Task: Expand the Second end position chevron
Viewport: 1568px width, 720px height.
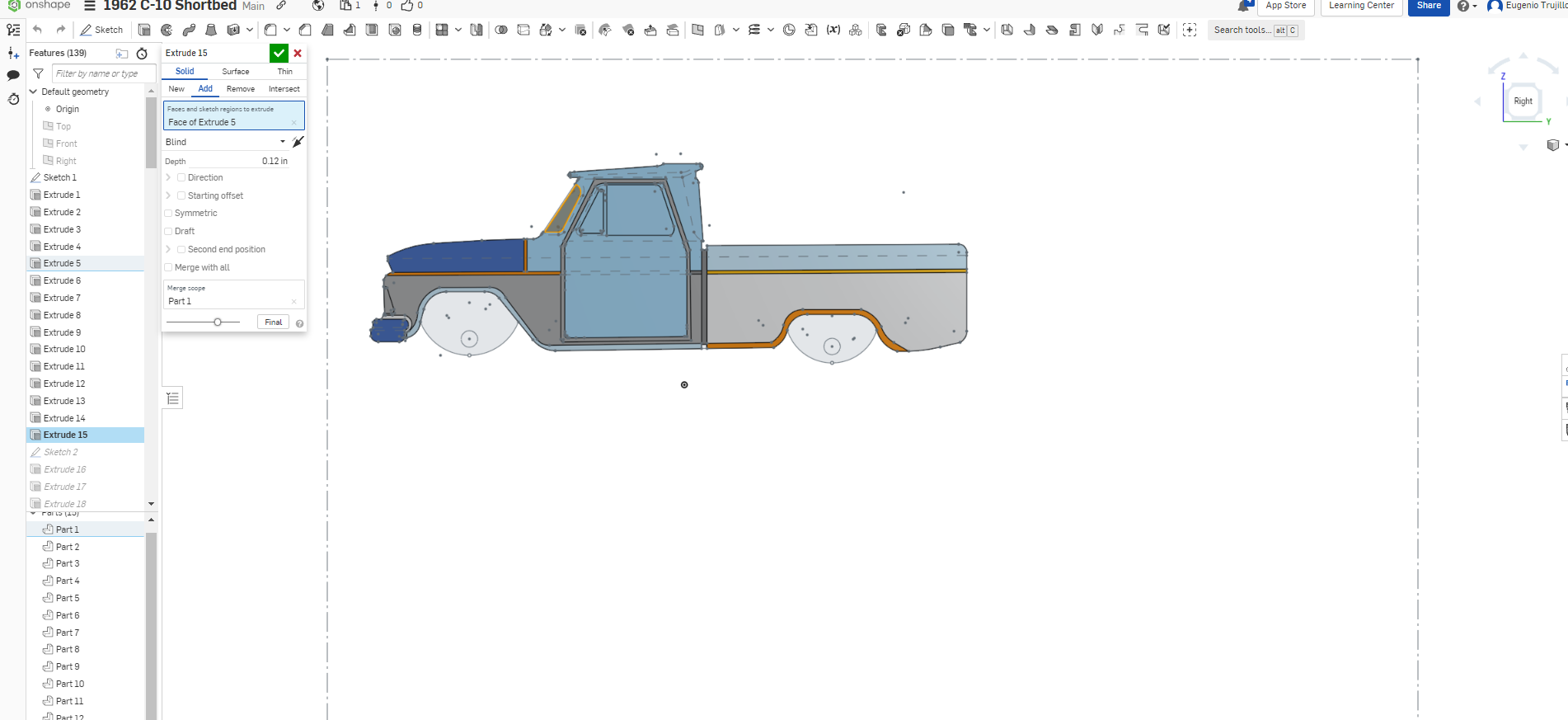Action: (x=168, y=249)
